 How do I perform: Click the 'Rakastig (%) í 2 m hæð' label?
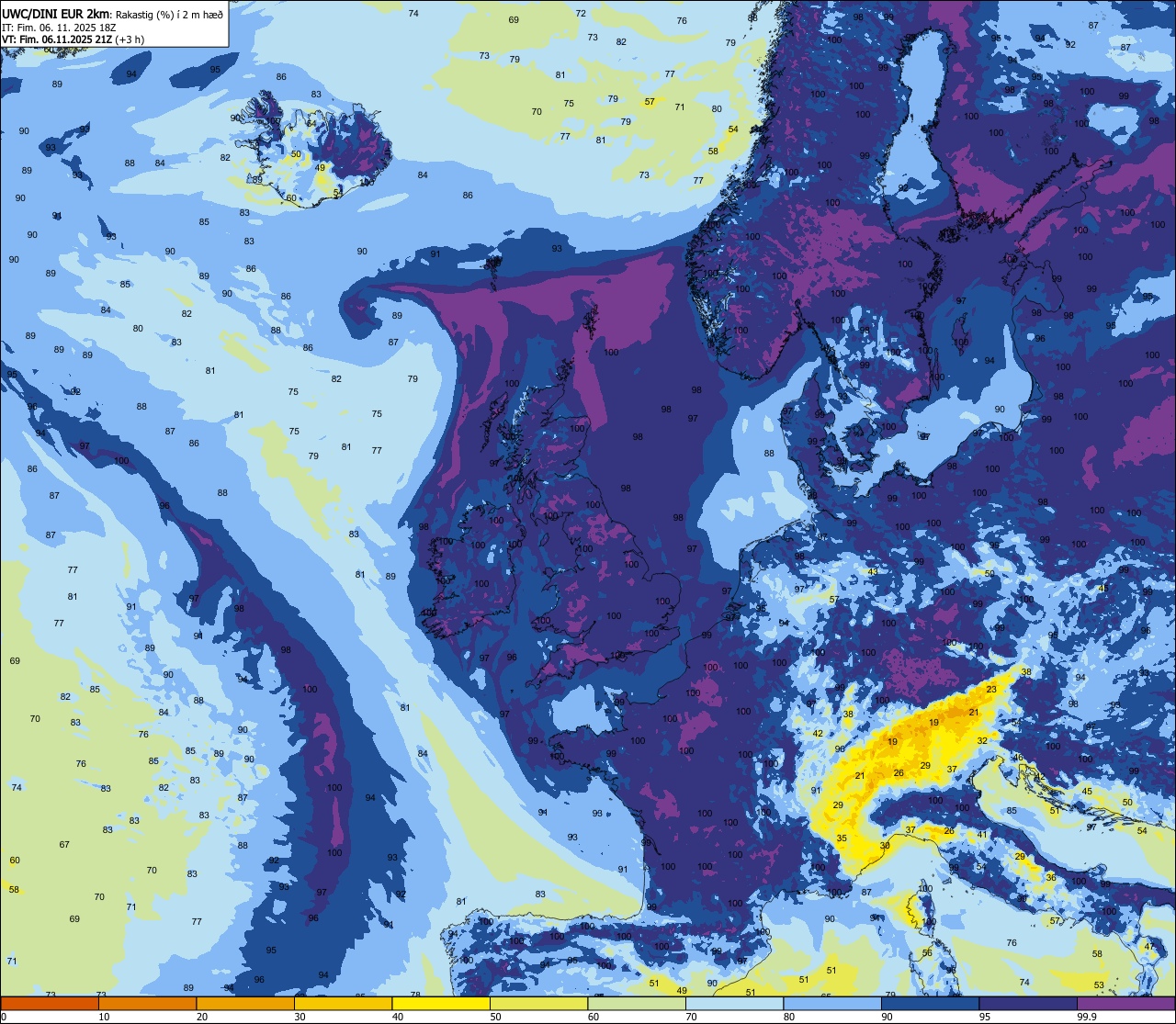click(169, 15)
